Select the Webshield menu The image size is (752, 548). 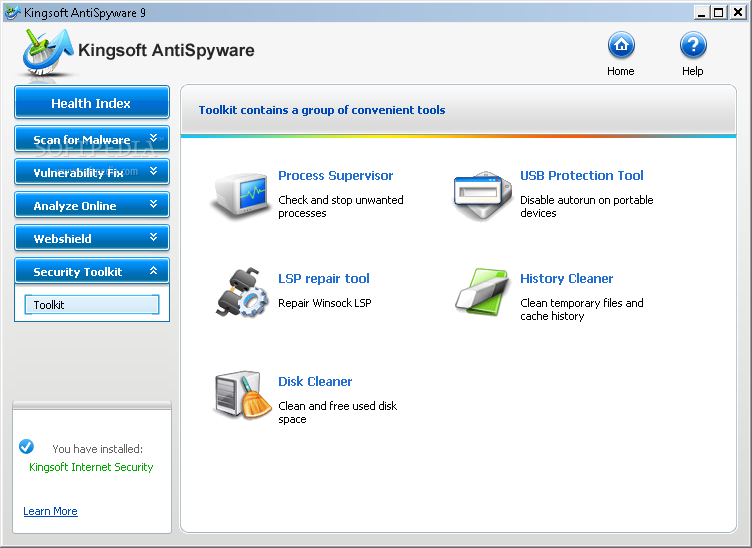click(x=92, y=238)
